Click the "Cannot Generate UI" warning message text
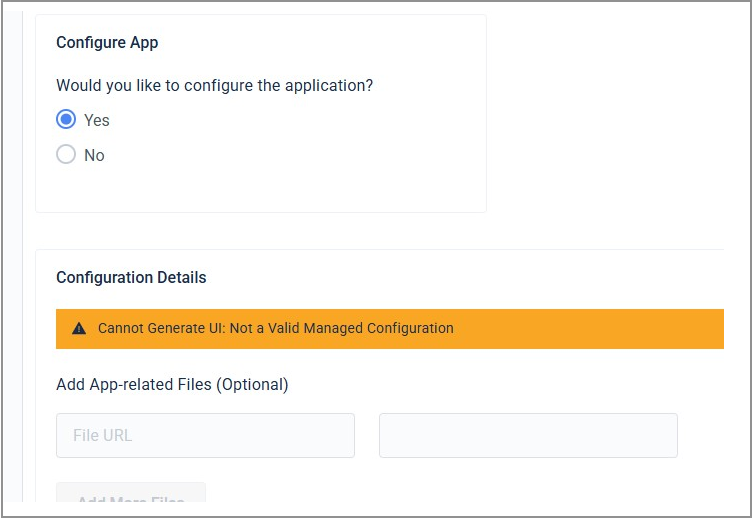The image size is (752, 519). pyautogui.click(x=275, y=328)
